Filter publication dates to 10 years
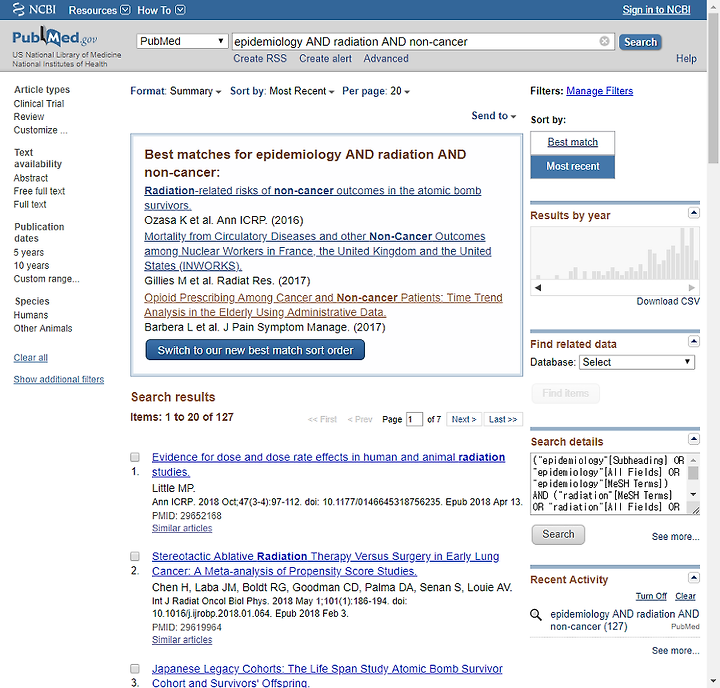Viewport: 720px width, 688px height. [x=31, y=265]
